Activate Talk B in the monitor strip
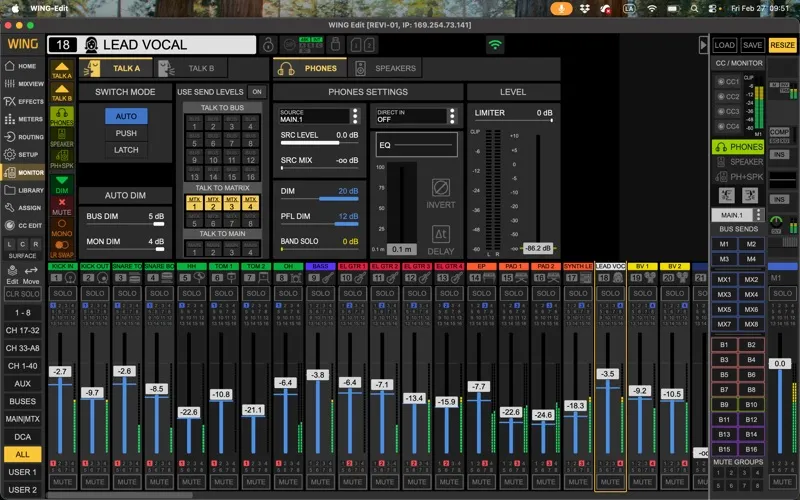The image size is (800, 500). click(62, 92)
